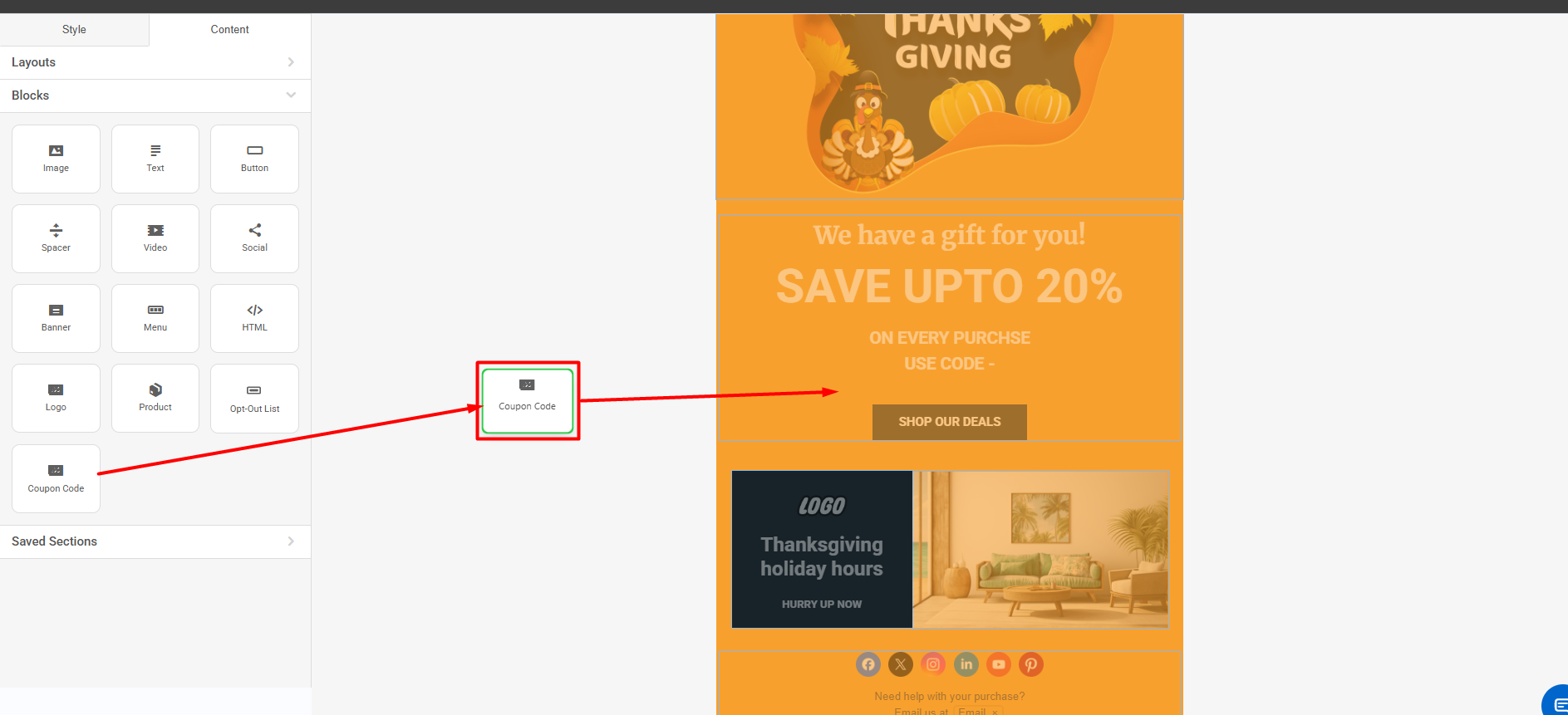The height and width of the screenshot is (715, 1568).
Task: Click the SHOP OUR DEALS button
Action: point(950,422)
